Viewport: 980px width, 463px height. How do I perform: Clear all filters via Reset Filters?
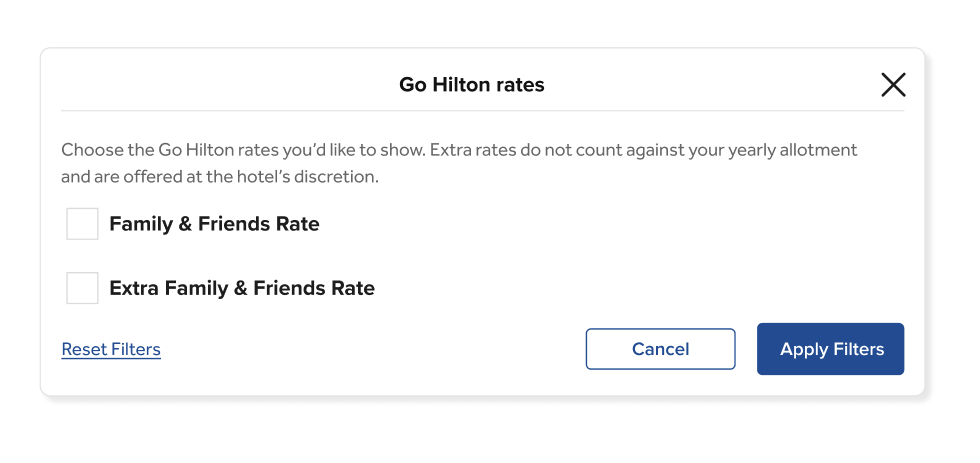(111, 349)
